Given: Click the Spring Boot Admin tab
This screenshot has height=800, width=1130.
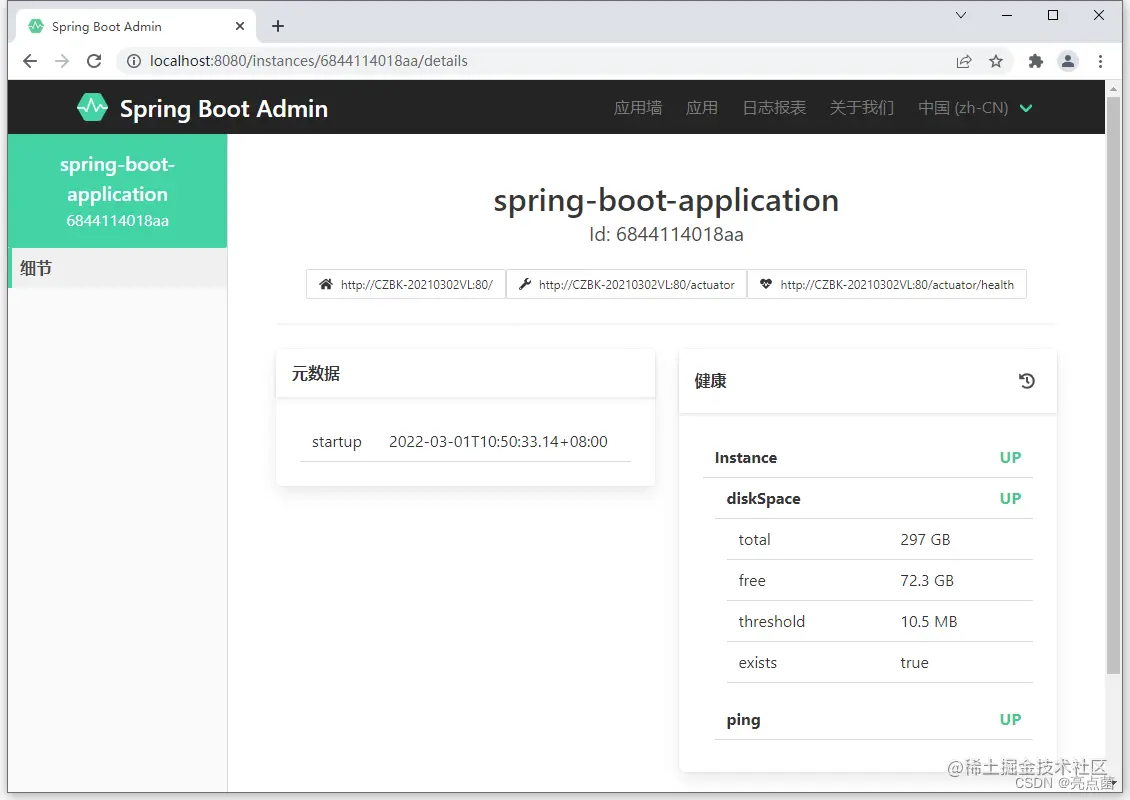Looking at the screenshot, I should (135, 26).
